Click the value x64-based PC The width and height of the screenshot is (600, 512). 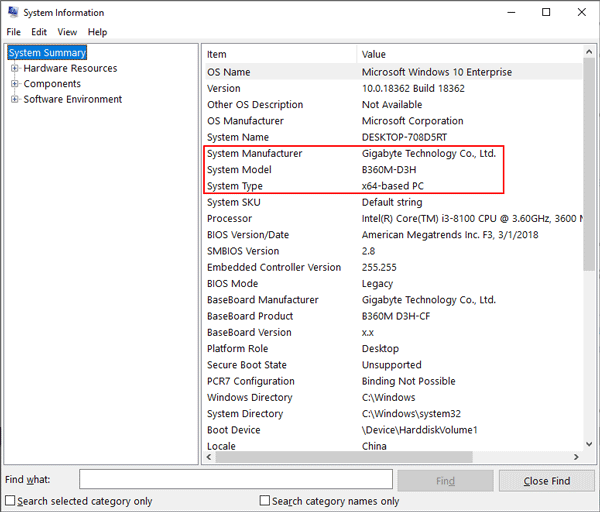(x=393, y=186)
